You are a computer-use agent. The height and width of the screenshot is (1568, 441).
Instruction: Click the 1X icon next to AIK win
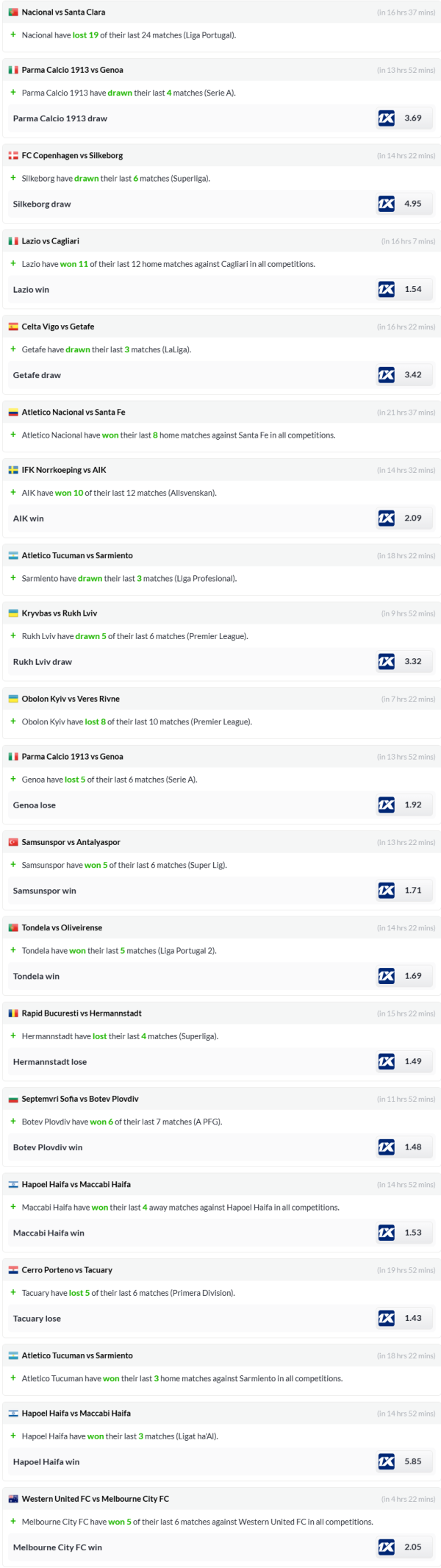pyautogui.click(x=386, y=518)
